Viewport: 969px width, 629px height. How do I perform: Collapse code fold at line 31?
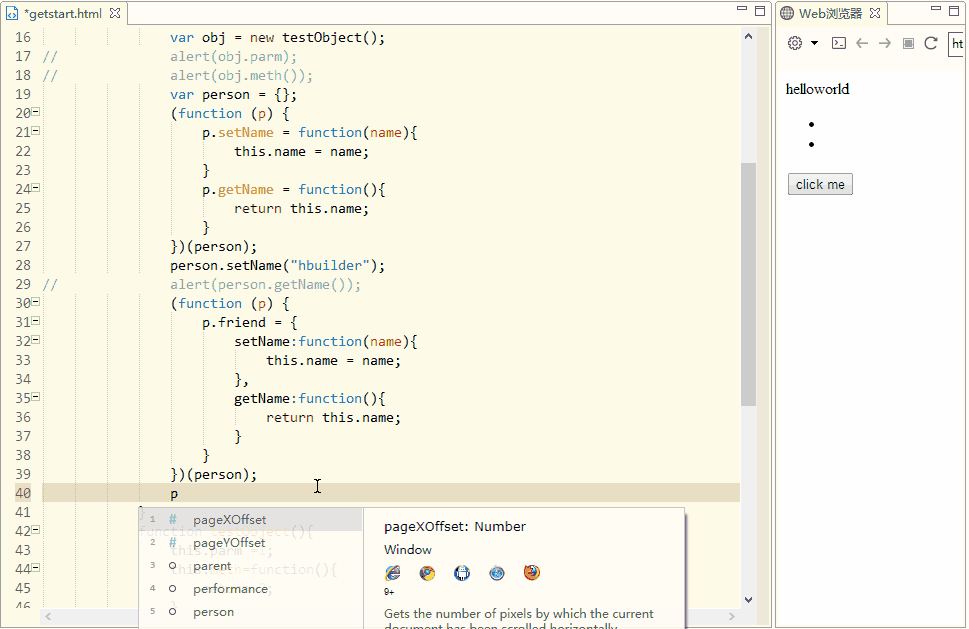pos(36,321)
